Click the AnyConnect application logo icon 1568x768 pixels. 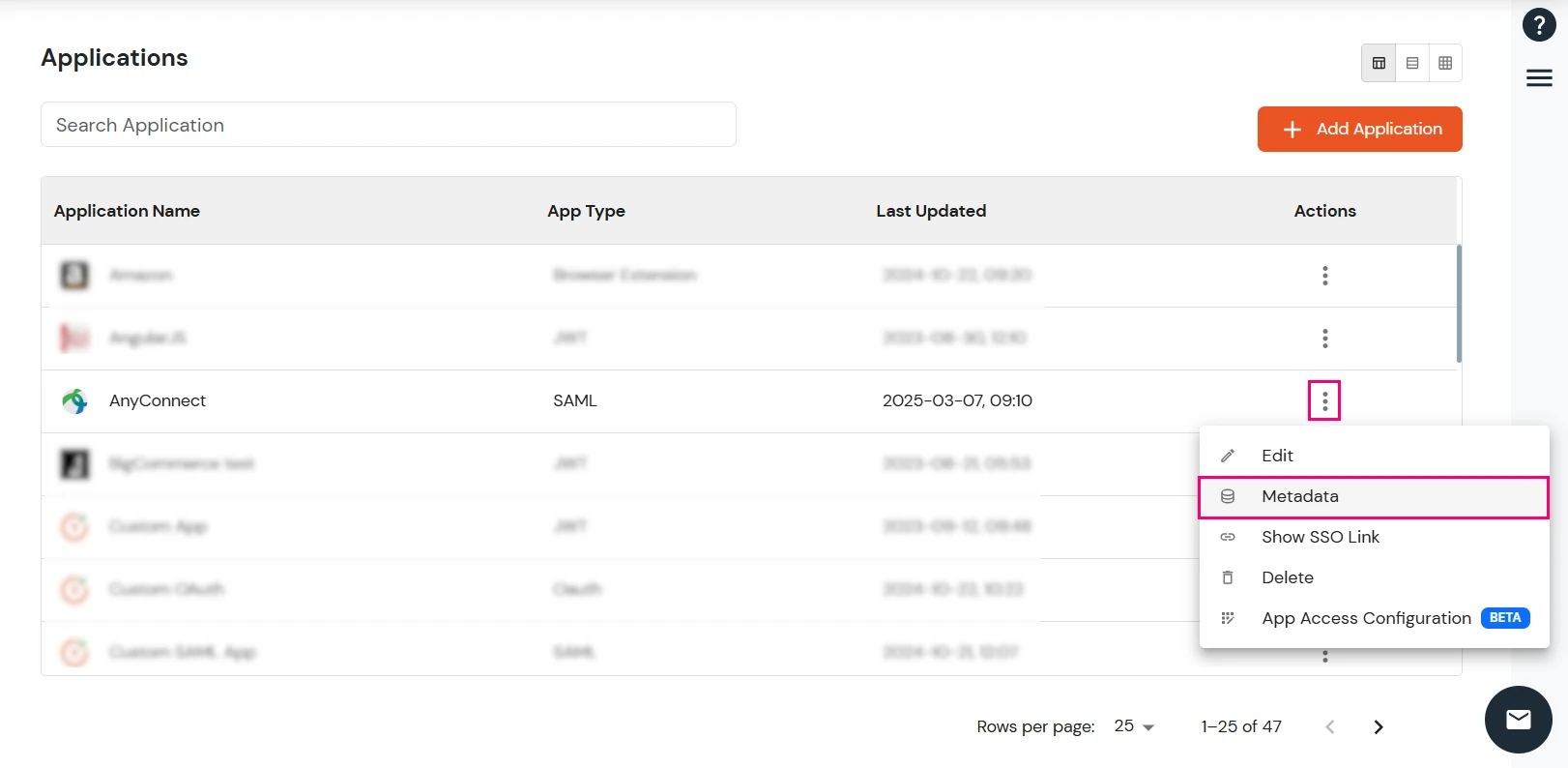click(x=74, y=400)
